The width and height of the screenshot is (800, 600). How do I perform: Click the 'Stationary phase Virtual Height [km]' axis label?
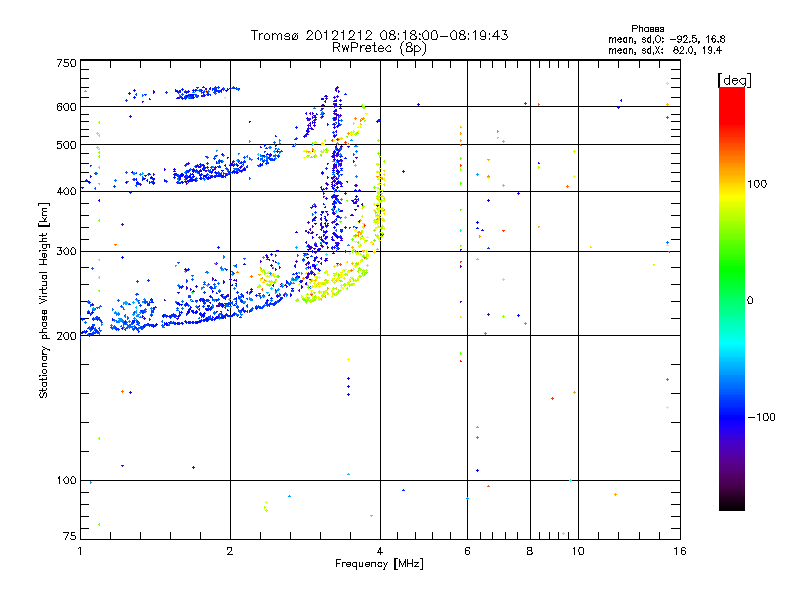point(44,300)
